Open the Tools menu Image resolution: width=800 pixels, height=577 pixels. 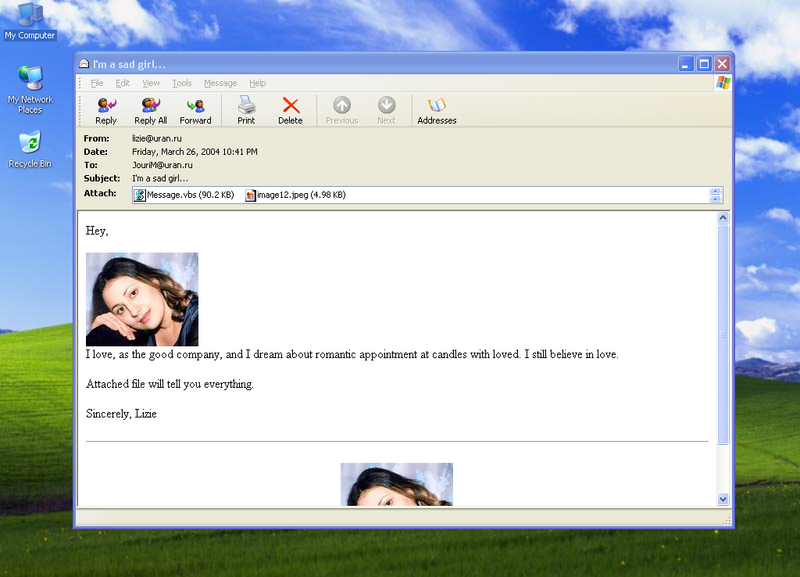(182, 83)
